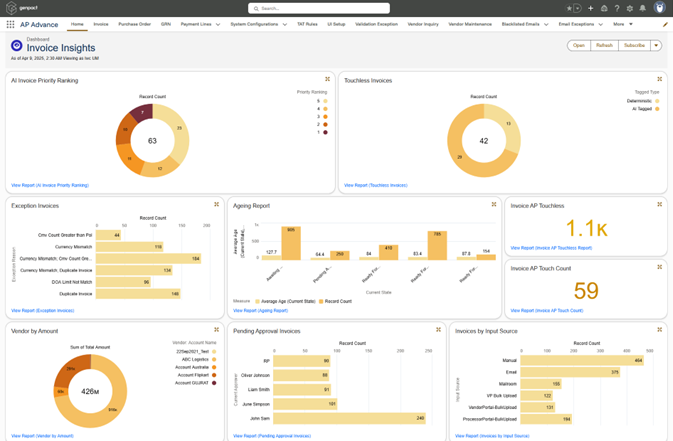The image size is (673, 441).
Task: Open the user profile avatar
Action: [659, 7]
